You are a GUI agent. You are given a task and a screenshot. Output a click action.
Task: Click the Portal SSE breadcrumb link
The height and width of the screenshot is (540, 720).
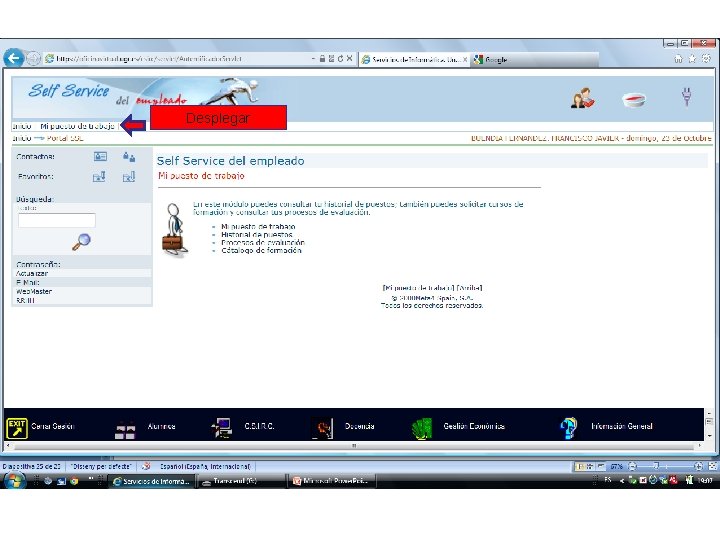65,138
